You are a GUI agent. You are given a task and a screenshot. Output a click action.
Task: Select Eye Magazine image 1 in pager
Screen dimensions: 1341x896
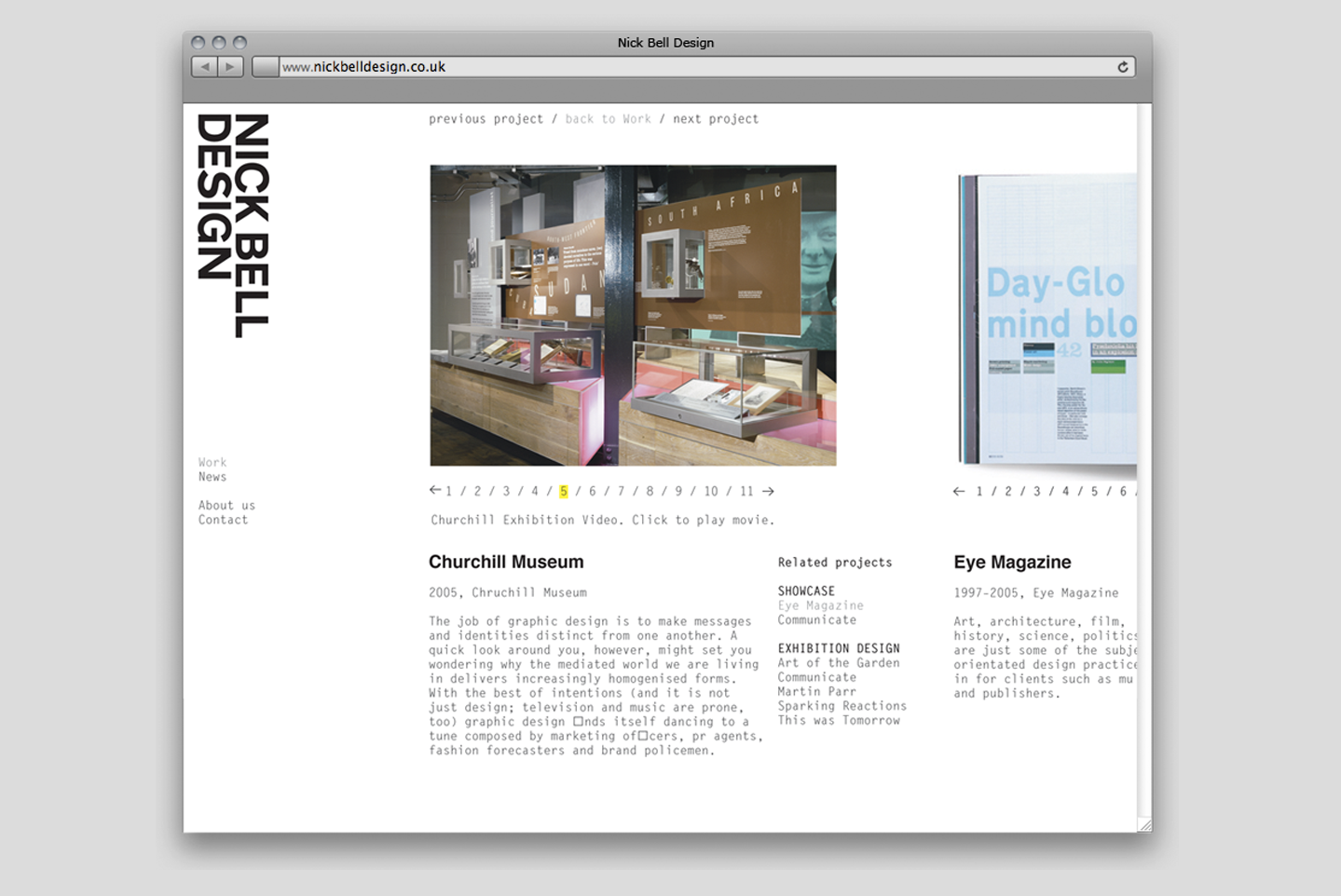pyautogui.click(x=979, y=491)
